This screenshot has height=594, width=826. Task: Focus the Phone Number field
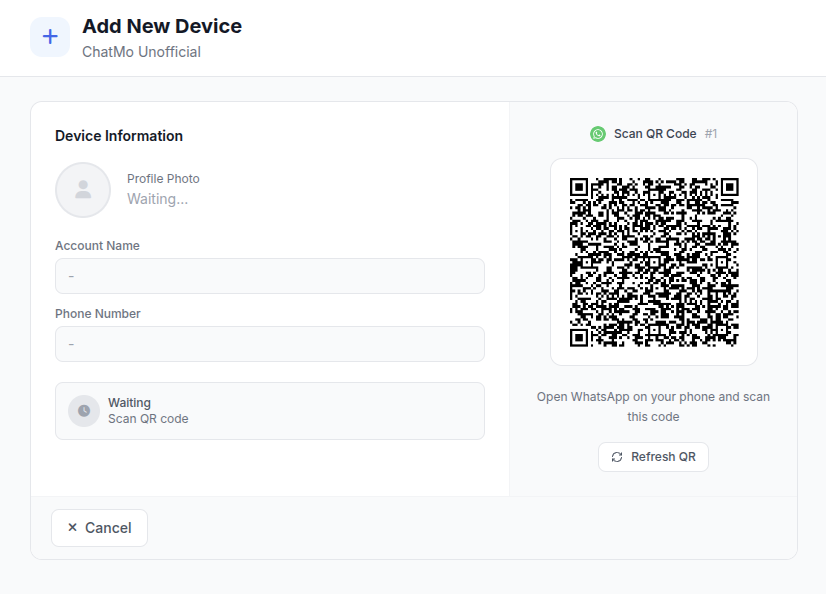tap(270, 344)
